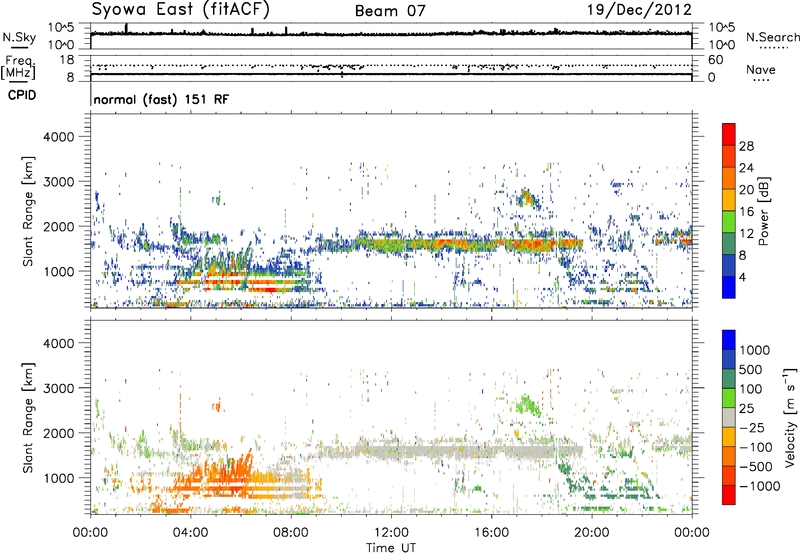Click the '500' label on velocity colorbar

click(x=751, y=370)
